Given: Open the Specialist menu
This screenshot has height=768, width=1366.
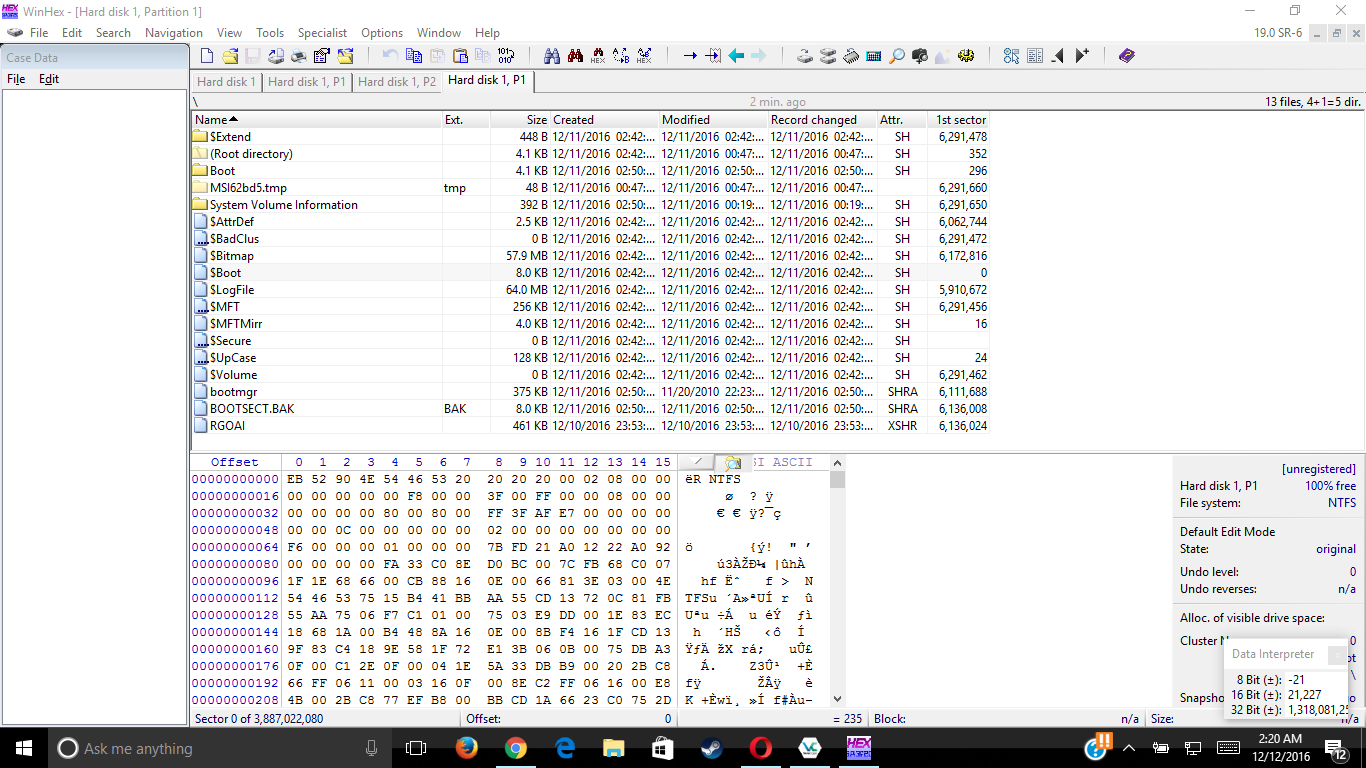Looking at the screenshot, I should tap(322, 33).
